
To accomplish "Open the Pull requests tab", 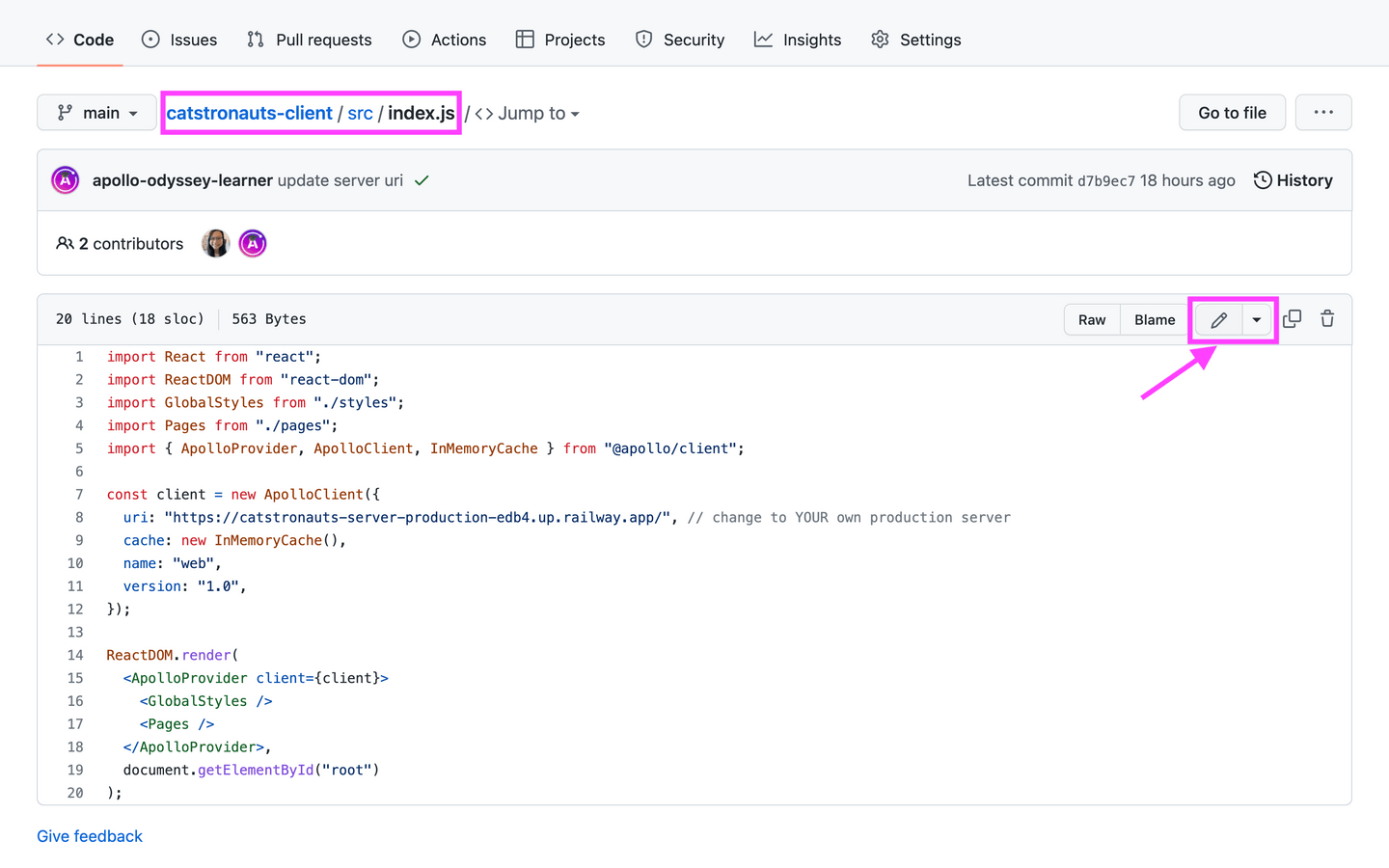I will click(310, 40).
